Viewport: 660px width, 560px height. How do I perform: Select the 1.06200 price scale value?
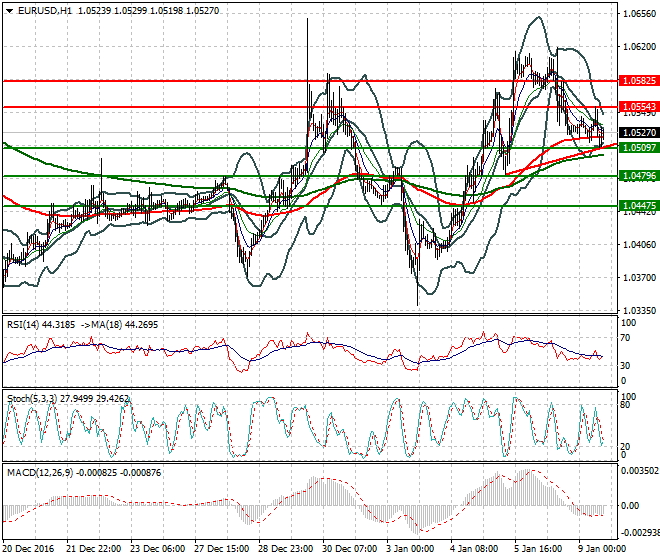click(x=639, y=47)
